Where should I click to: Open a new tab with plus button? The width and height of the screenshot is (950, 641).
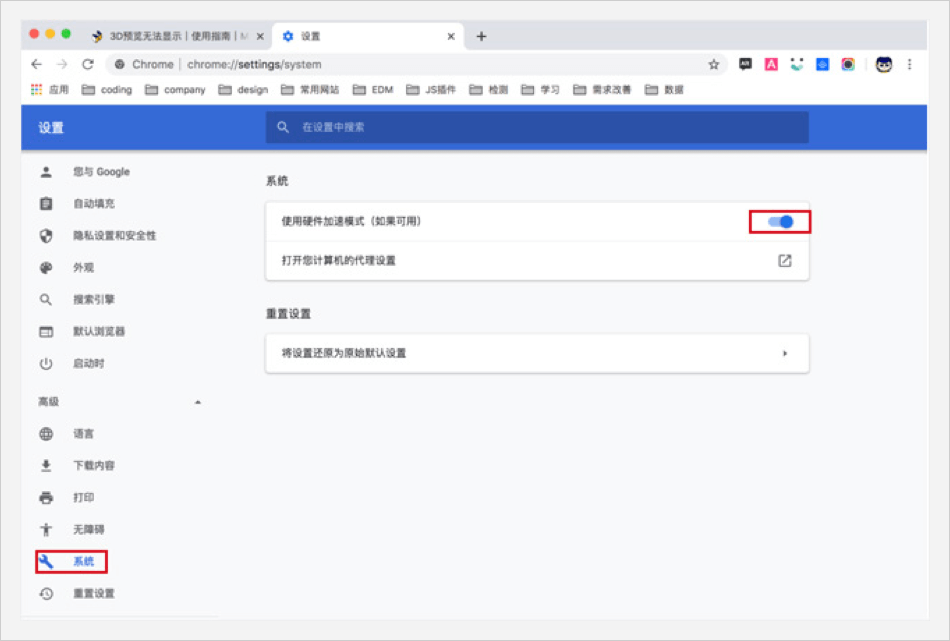[481, 36]
